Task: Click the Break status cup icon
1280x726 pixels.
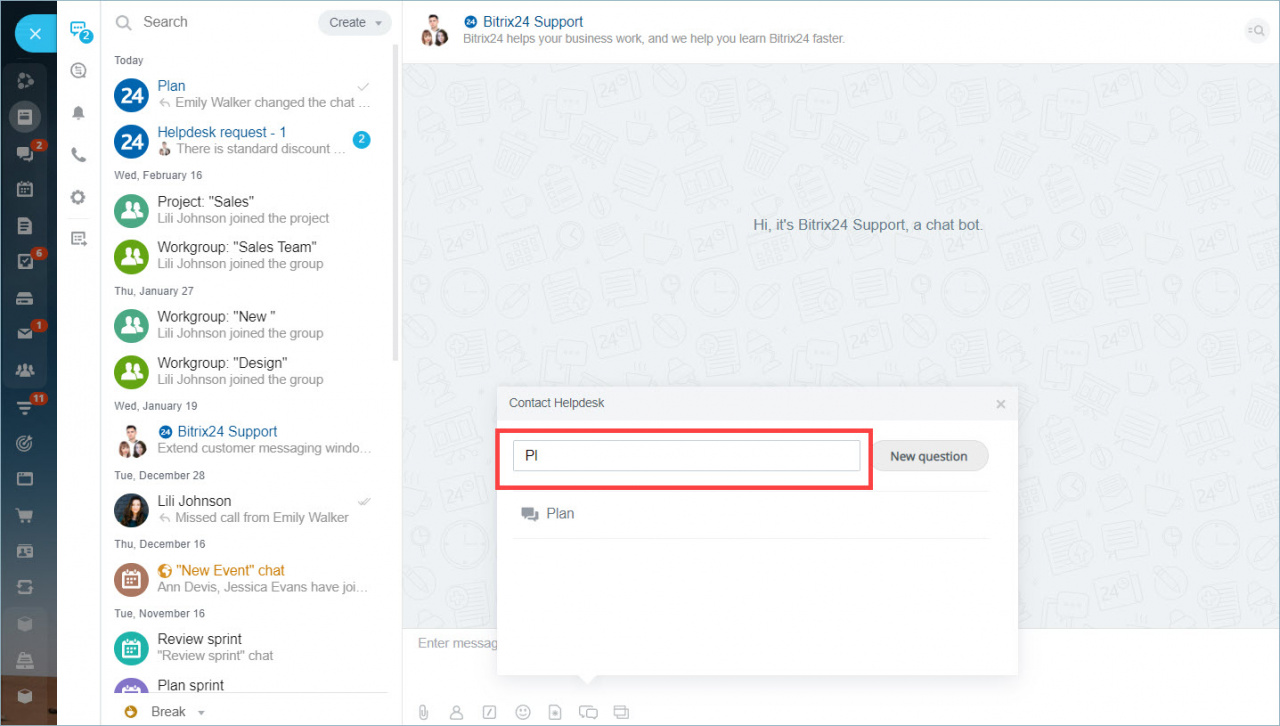Action: [130, 712]
